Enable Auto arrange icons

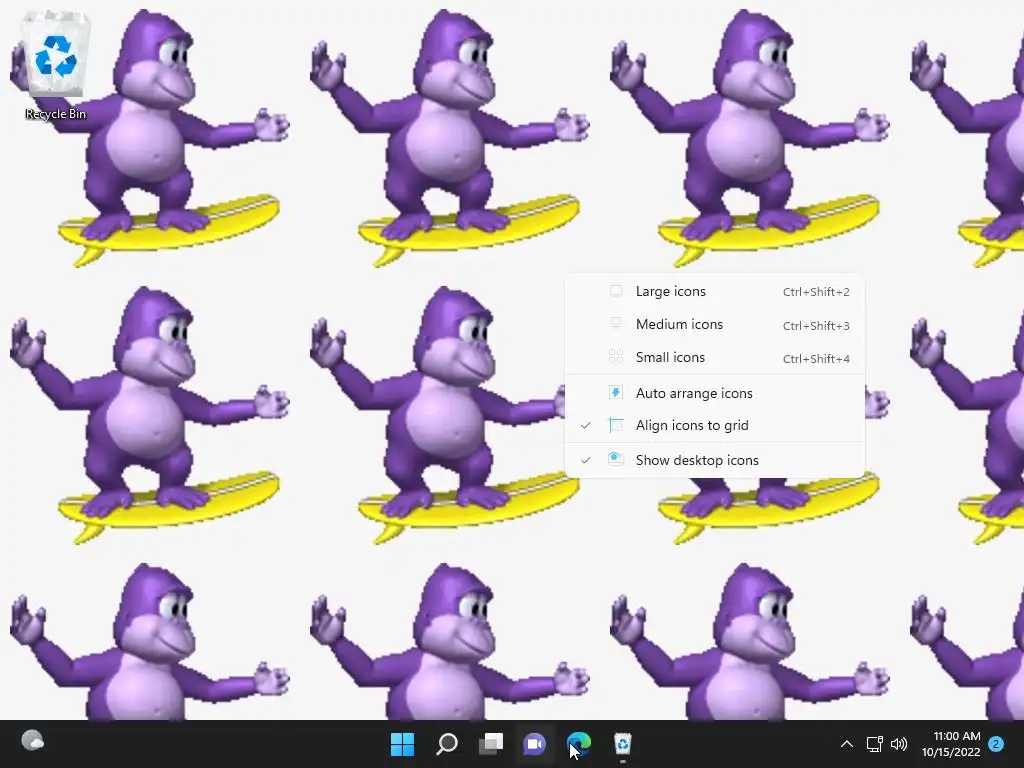point(714,393)
